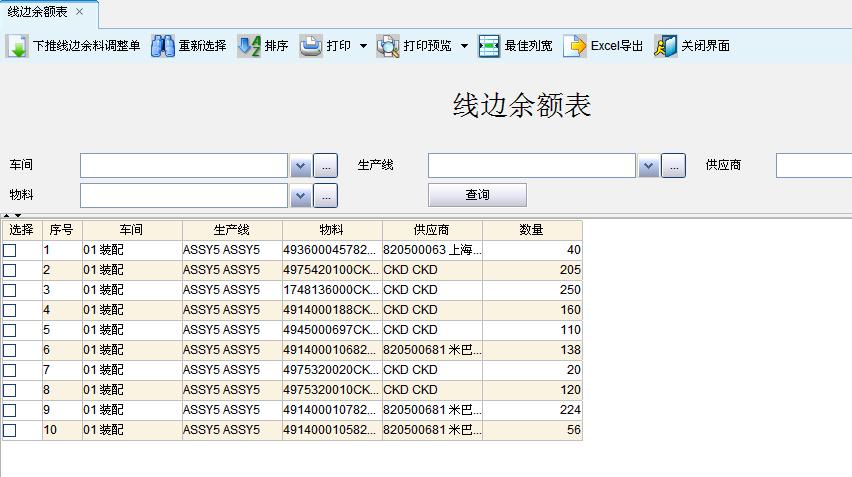Open the 生产线 browse ellipsis button
The image size is (852, 477).
(x=674, y=166)
